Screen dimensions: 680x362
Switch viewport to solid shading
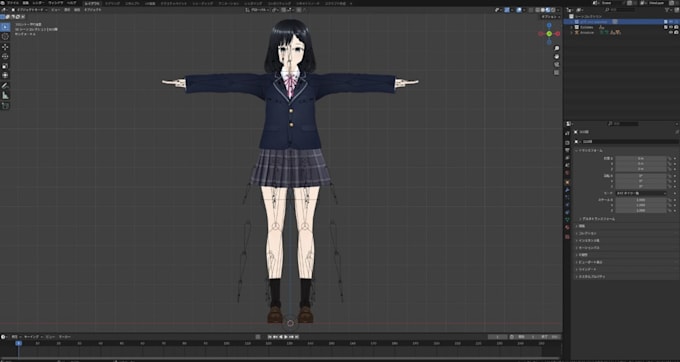[543, 10]
